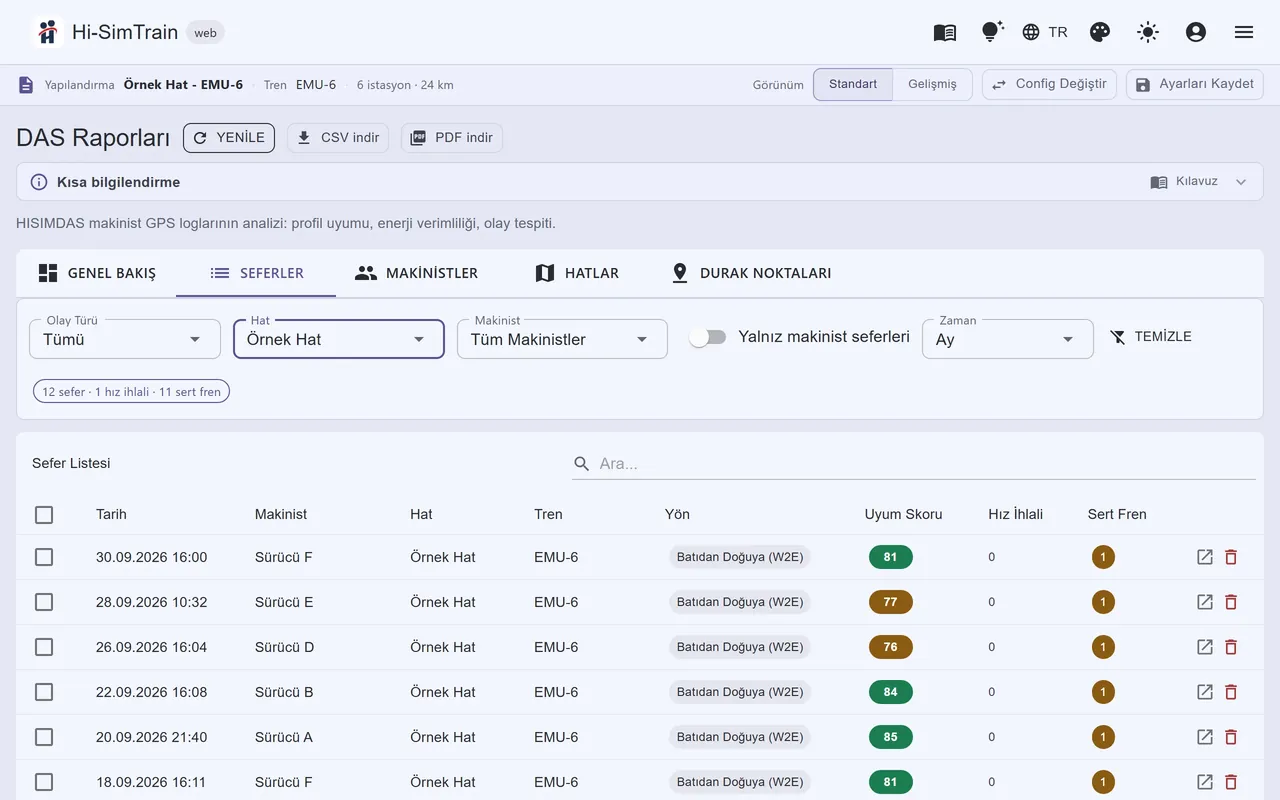Delete the 26.09.2026 16:04 trip
The height and width of the screenshot is (800, 1280).
[x=1231, y=647]
